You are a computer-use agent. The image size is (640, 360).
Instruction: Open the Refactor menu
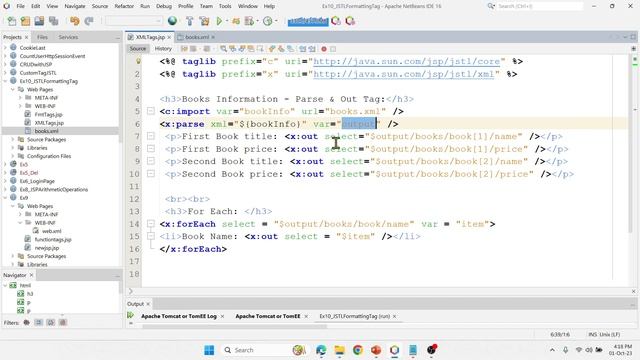(124, 6)
